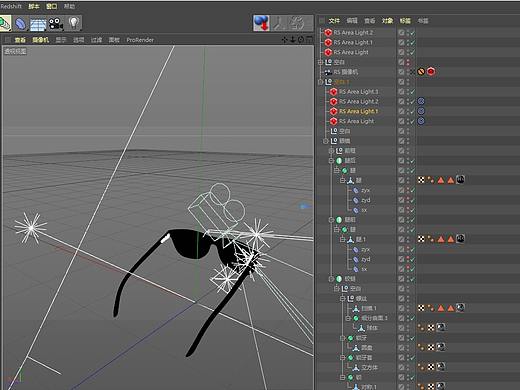Screen dimensions: 520x390
Task: Select the RS 摄像机 camera object
Action: tap(346, 72)
